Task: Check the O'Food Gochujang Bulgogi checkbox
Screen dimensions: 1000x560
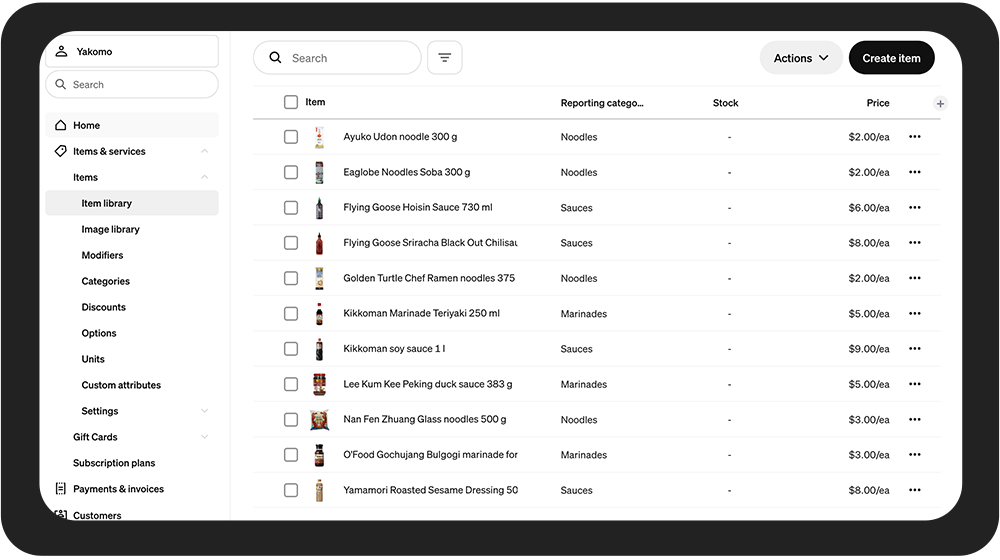Action: 291,455
